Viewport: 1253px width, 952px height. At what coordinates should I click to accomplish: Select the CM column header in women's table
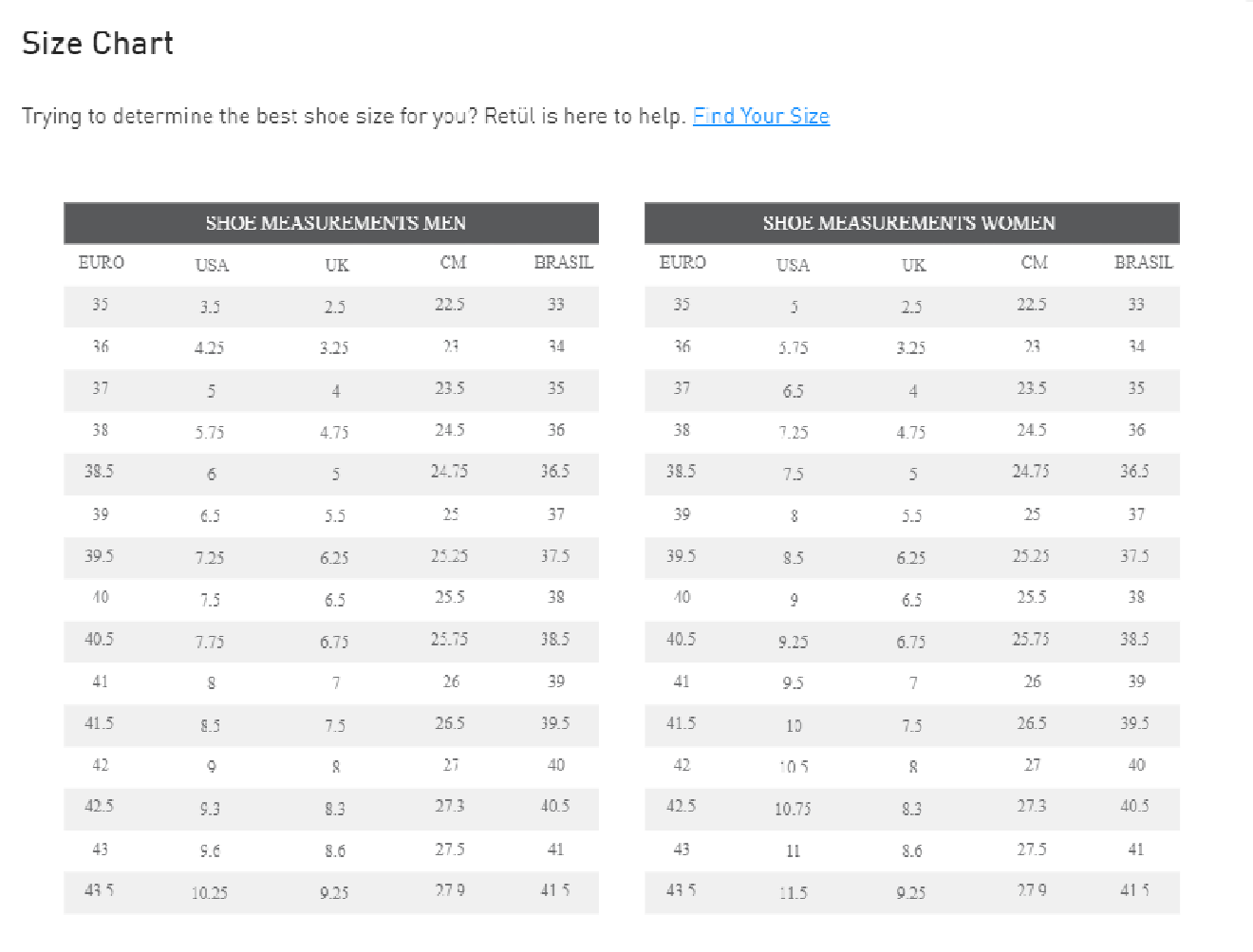point(1034,263)
